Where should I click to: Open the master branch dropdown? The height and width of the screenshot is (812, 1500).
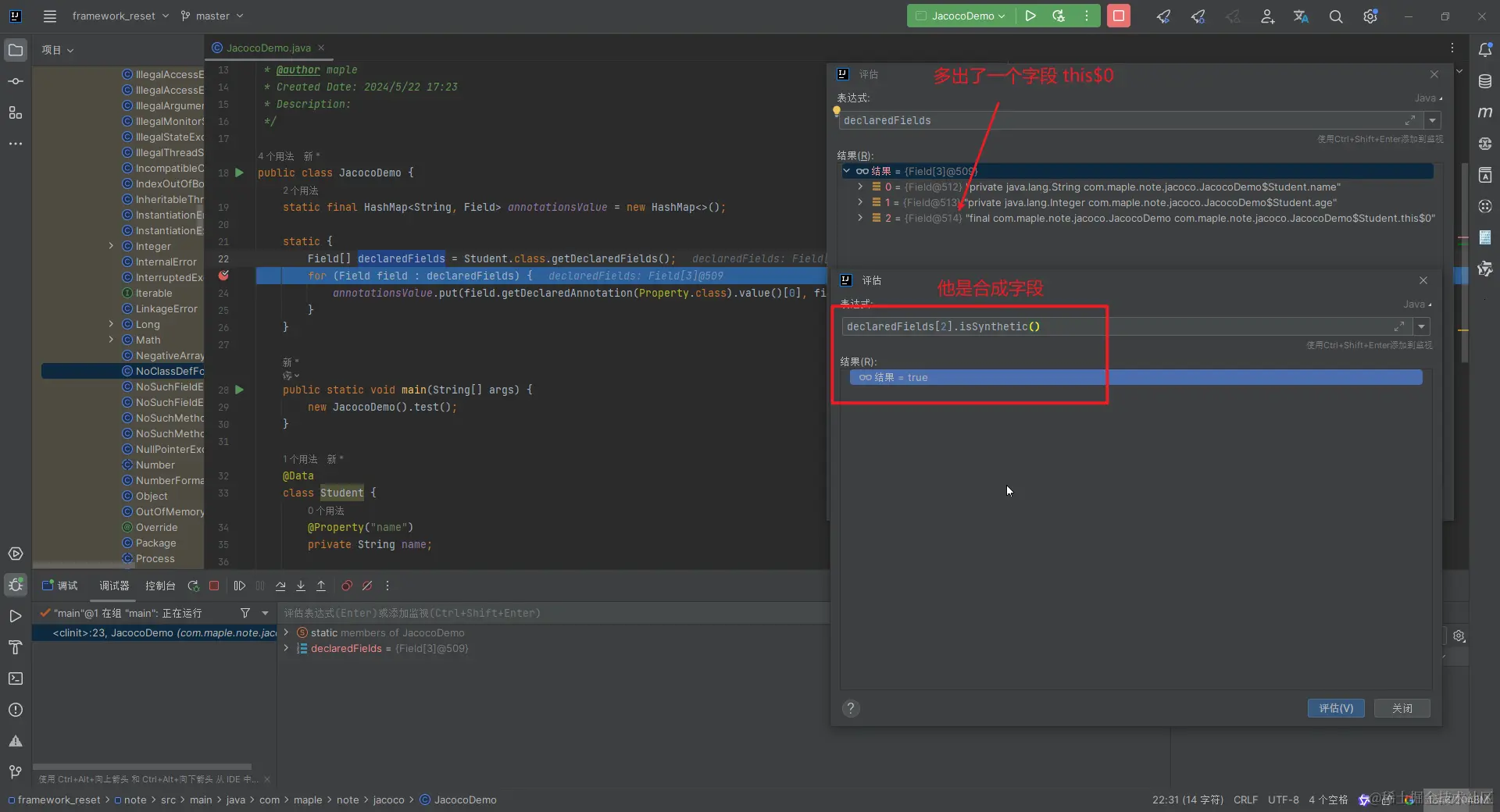point(212,16)
